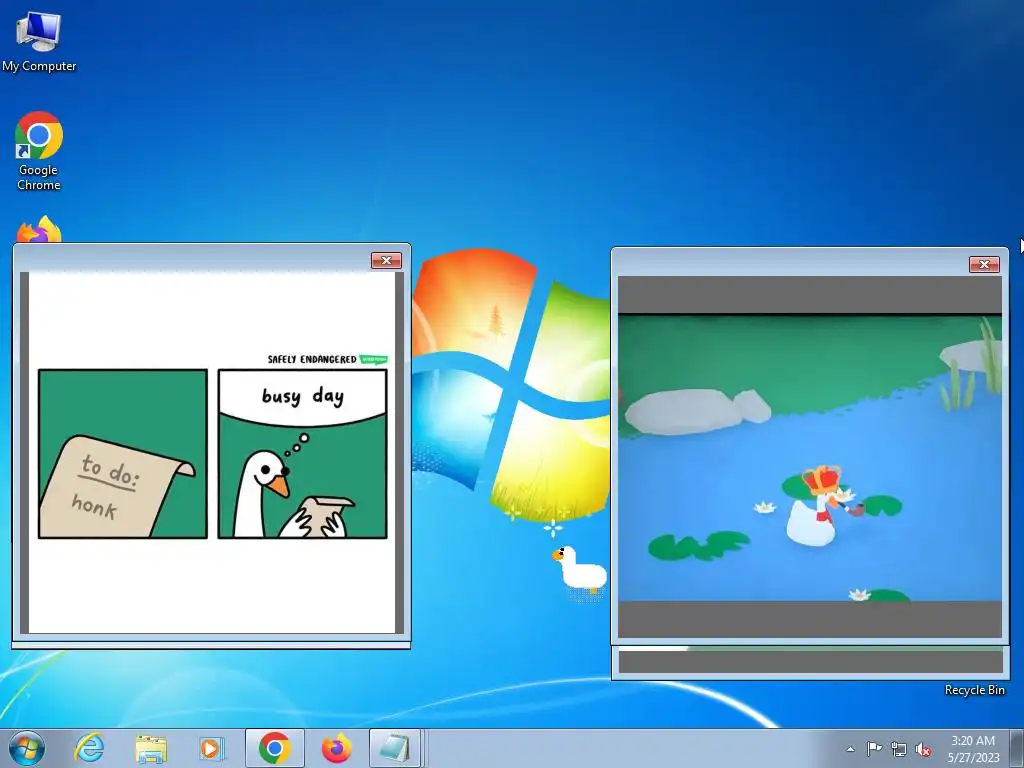Click the muted volume tray icon
This screenshot has width=1024, height=768.
pyautogui.click(x=923, y=749)
